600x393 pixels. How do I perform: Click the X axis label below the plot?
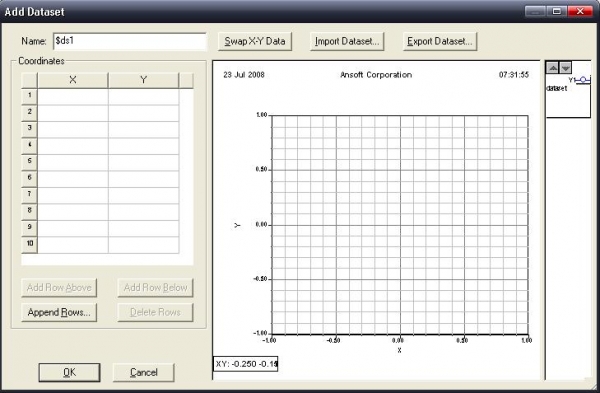(x=399, y=350)
